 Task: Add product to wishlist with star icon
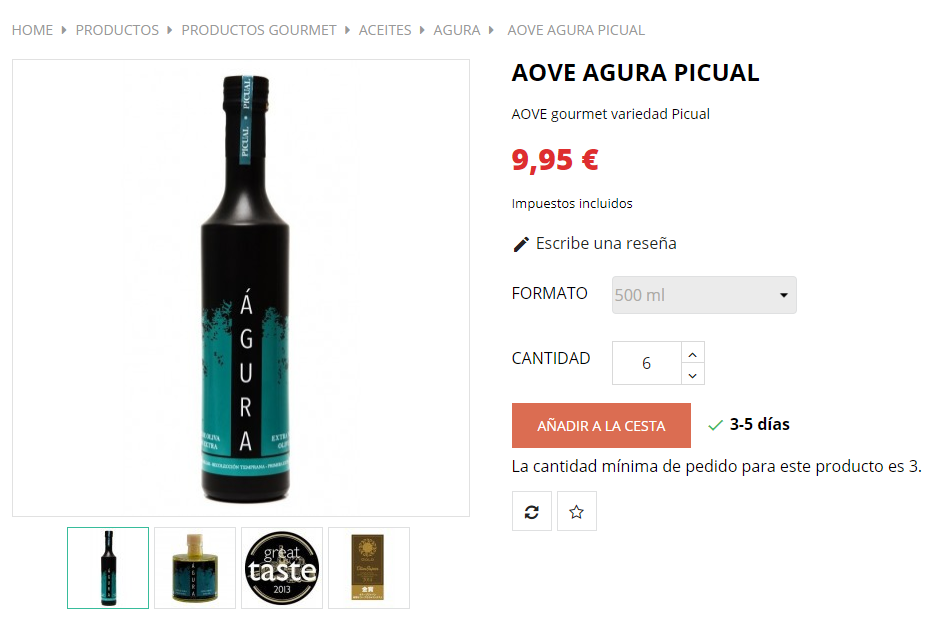(x=577, y=511)
